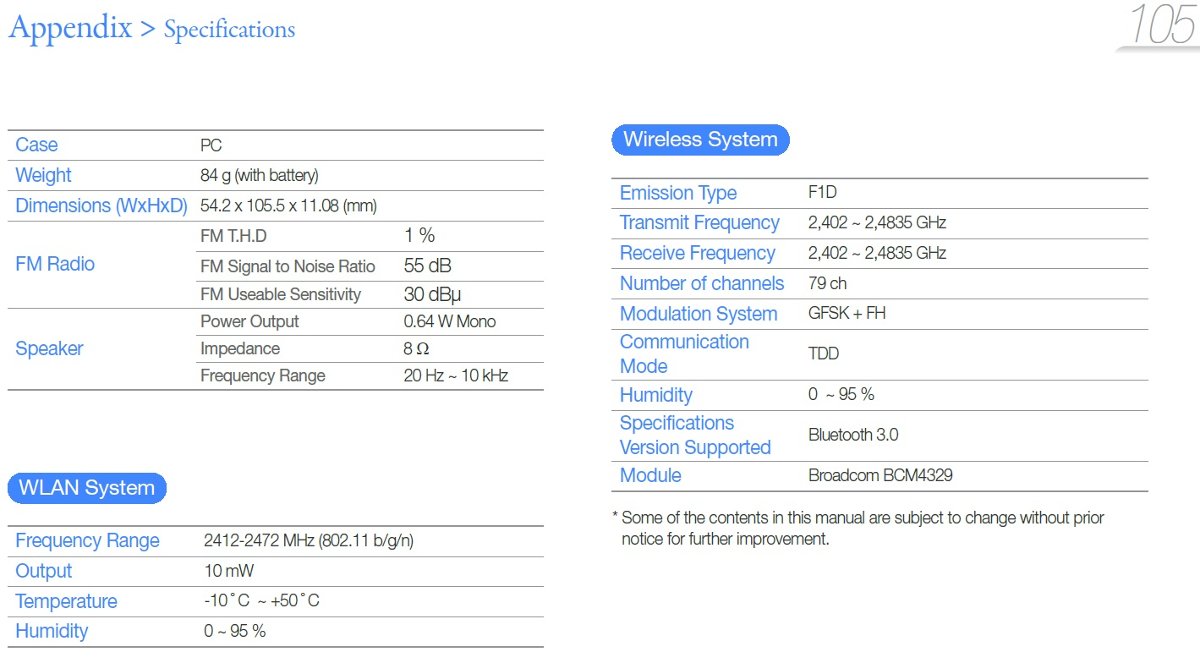Click the 'FM T.H.D' sub-label

click(x=233, y=236)
